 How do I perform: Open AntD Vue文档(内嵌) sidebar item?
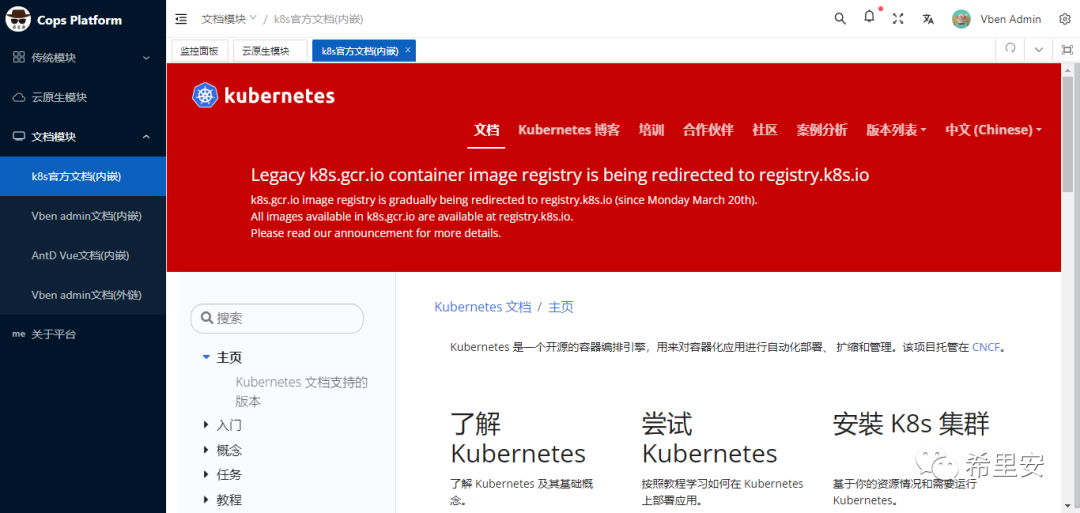pos(83,255)
